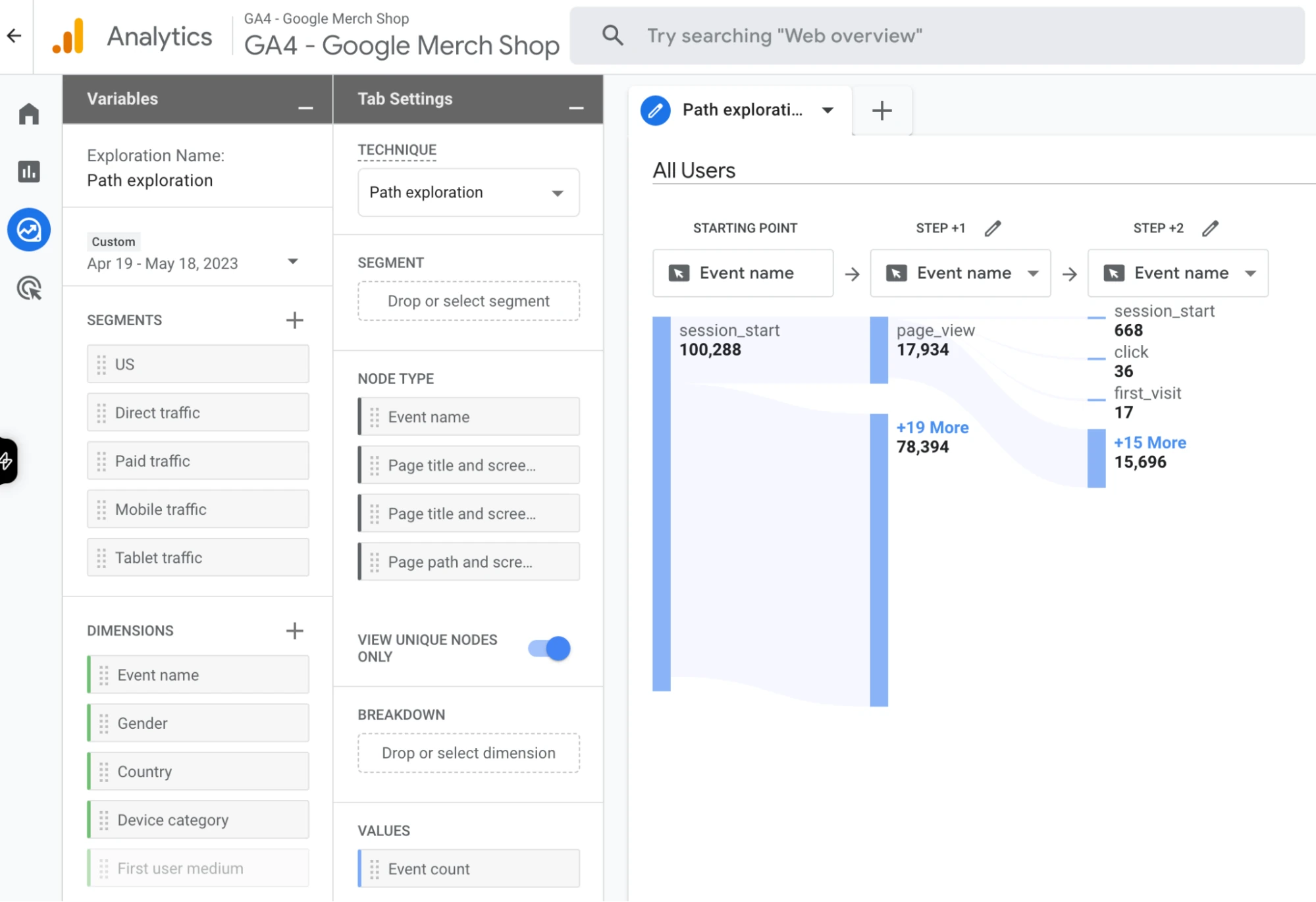Click drag handle of Gender dimension
The height and width of the screenshot is (902, 1316).
click(104, 724)
